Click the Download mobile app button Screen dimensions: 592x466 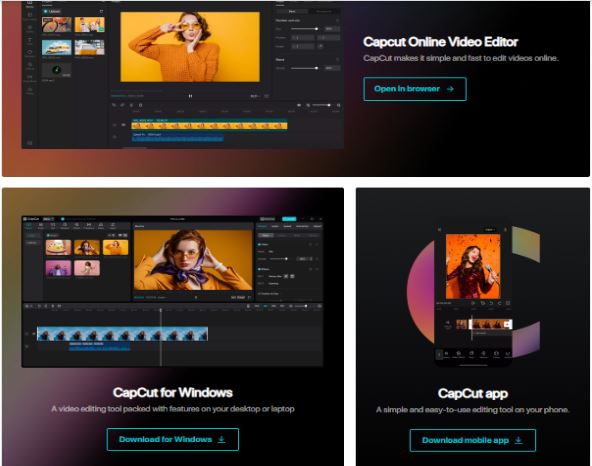pos(472,440)
